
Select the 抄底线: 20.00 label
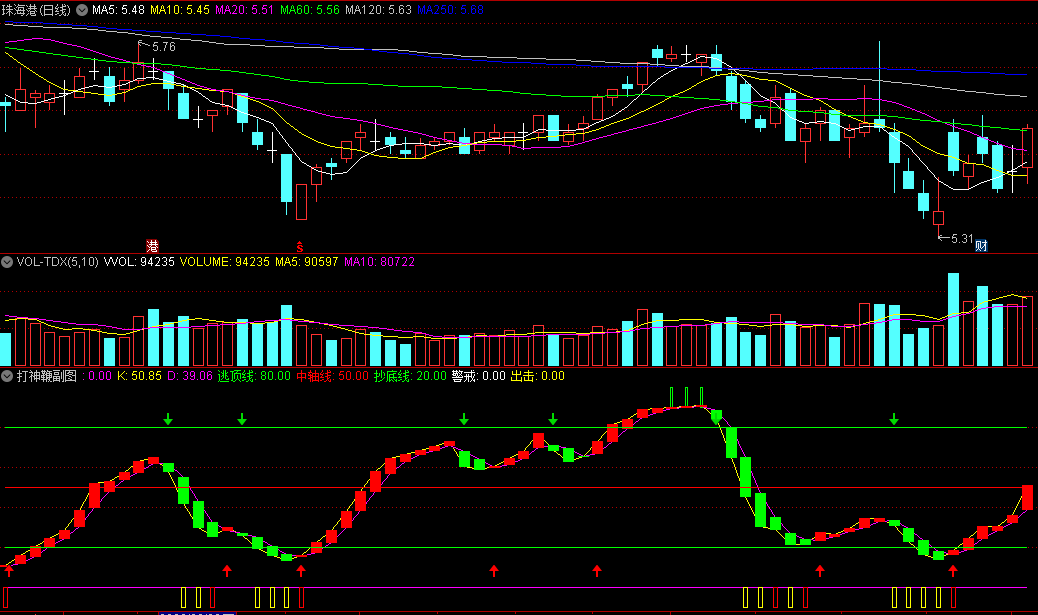coord(410,376)
